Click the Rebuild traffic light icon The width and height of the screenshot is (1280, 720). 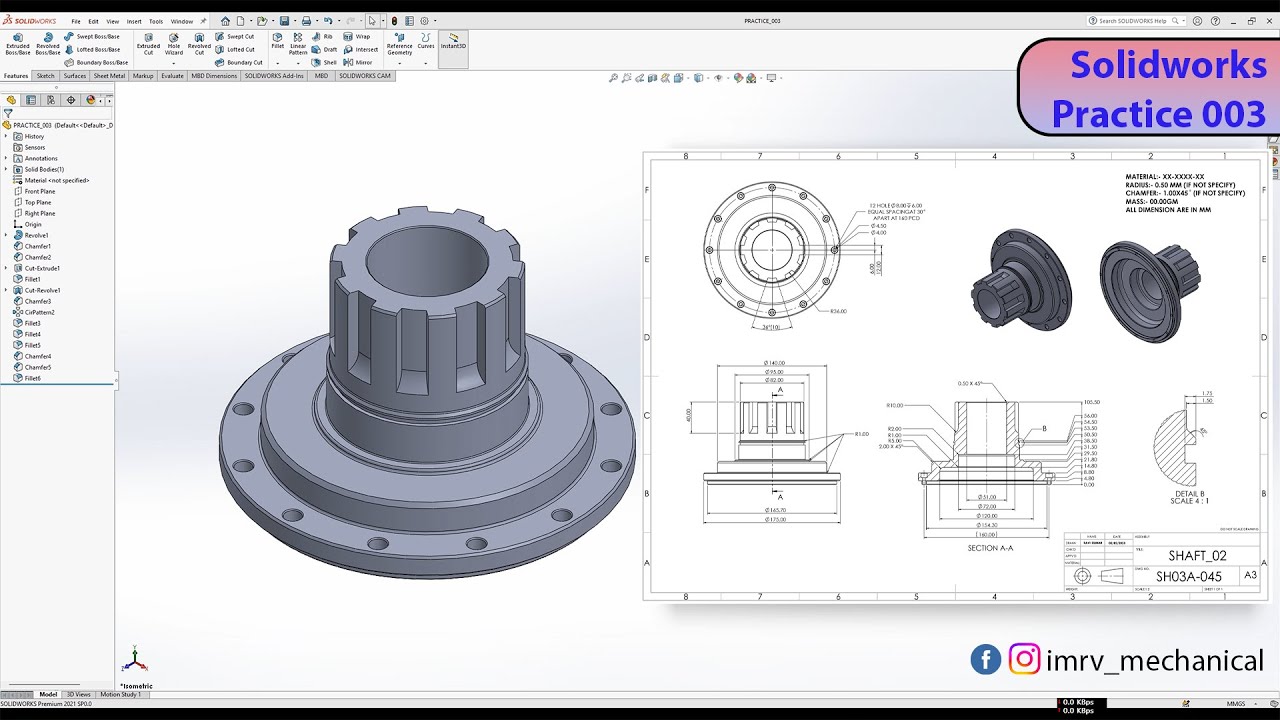pos(394,20)
